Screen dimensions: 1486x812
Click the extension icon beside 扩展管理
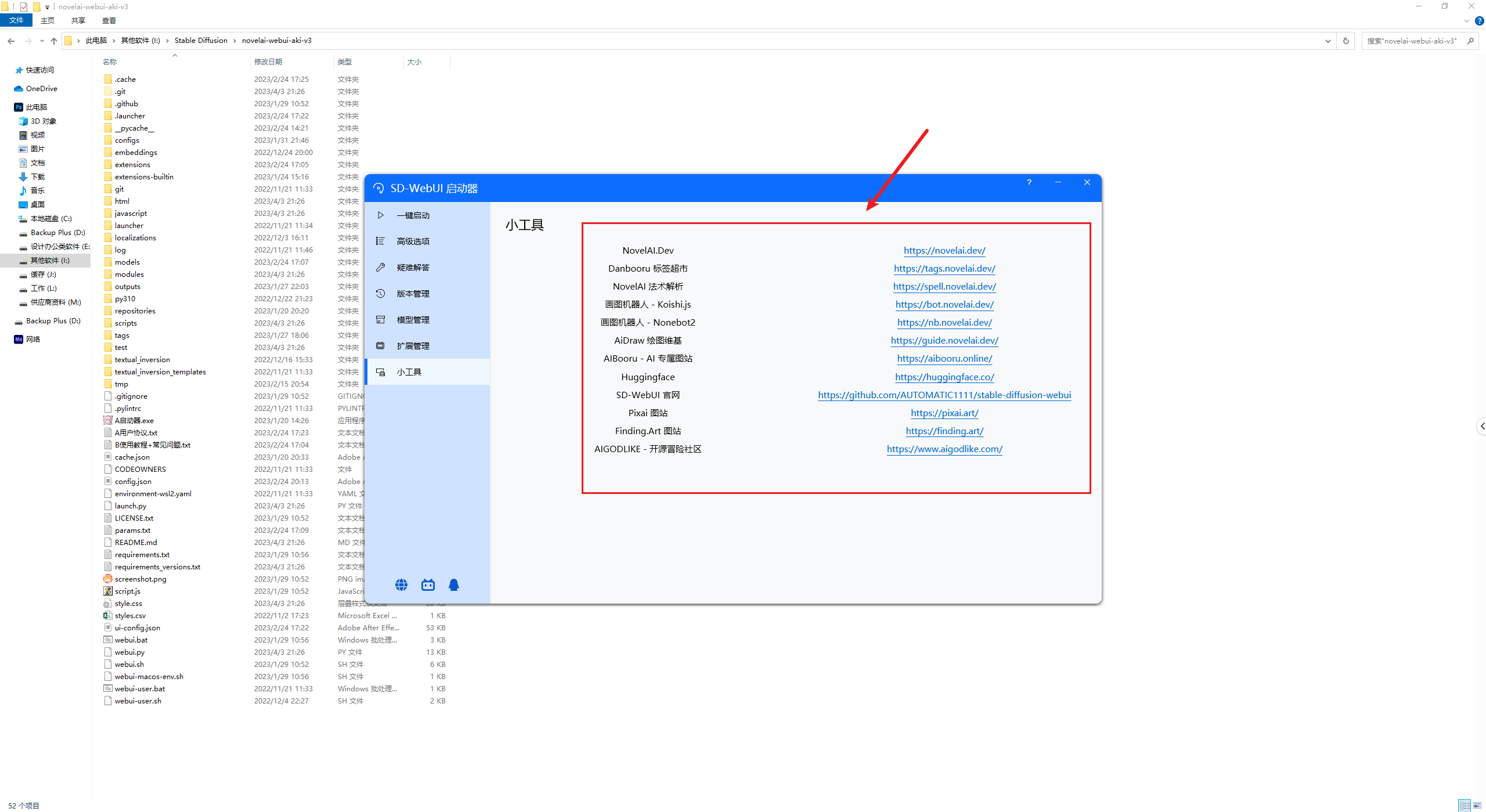click(380, 345)
